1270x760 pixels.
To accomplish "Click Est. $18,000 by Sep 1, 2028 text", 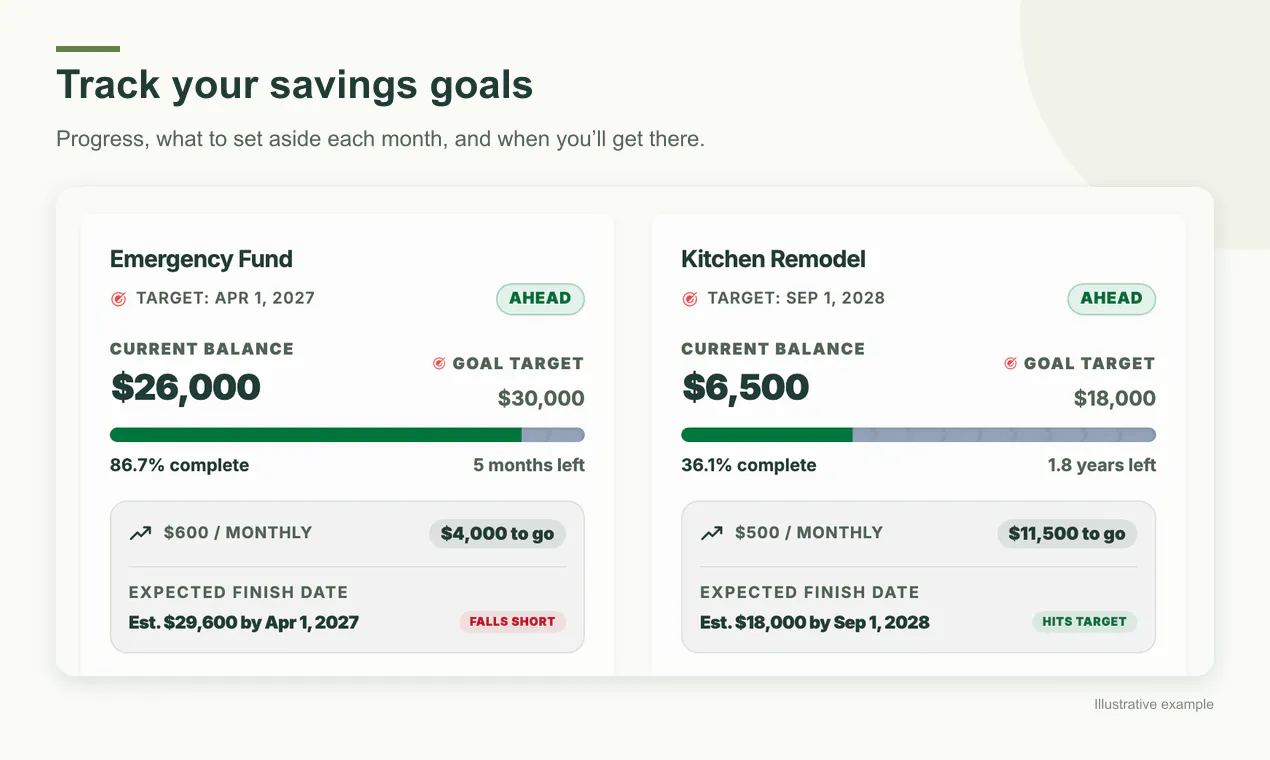I will click(815, 622).
